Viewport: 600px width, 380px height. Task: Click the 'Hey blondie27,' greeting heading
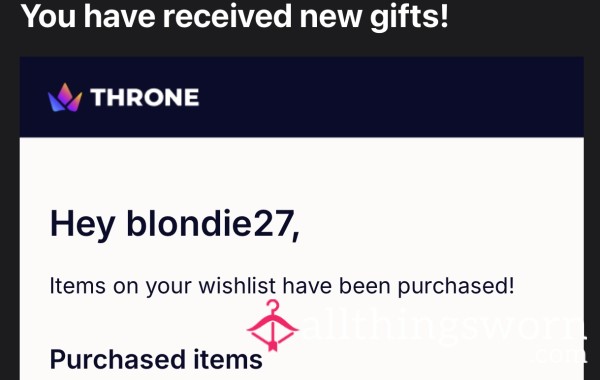pyautogui.click(x=174, y=225)
